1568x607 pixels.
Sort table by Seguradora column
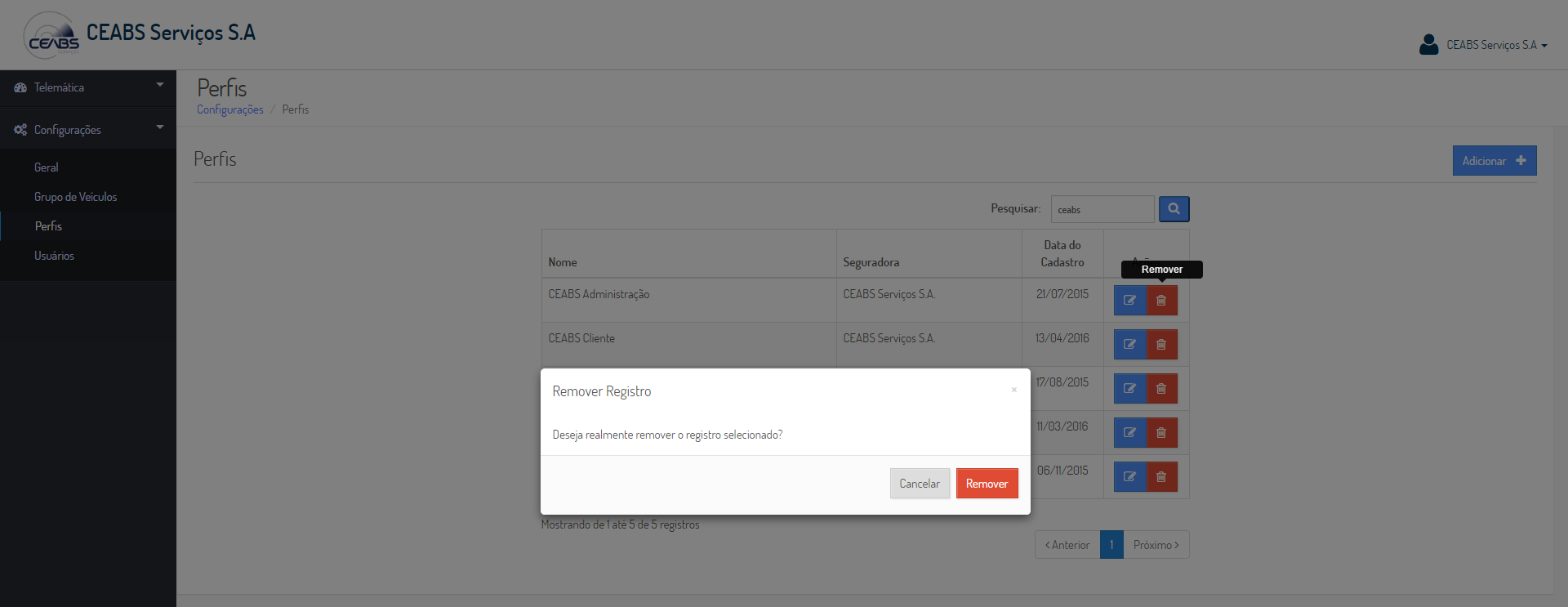click(x=929, y=254)
